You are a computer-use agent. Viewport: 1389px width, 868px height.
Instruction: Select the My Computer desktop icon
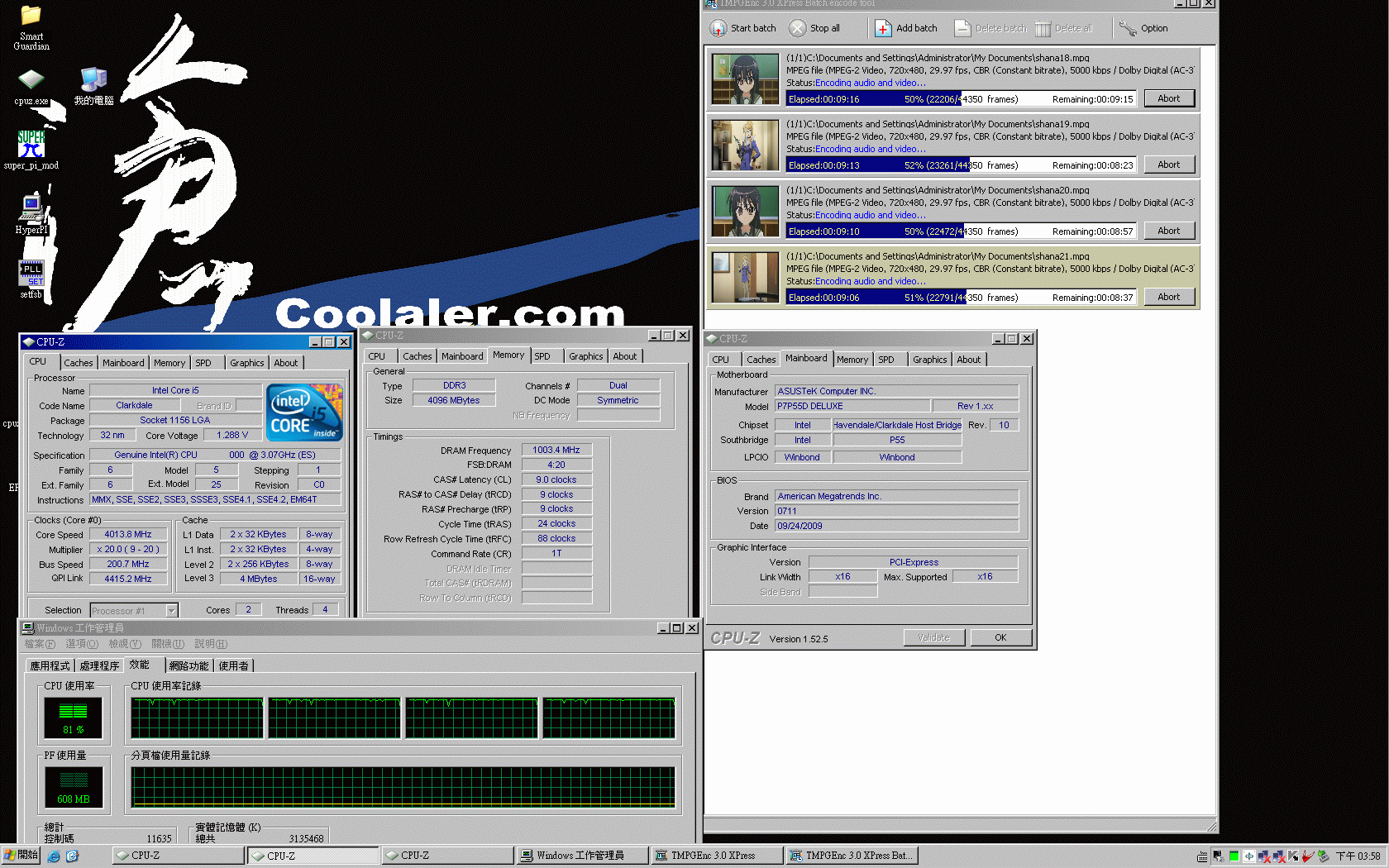tap(93, 87)
